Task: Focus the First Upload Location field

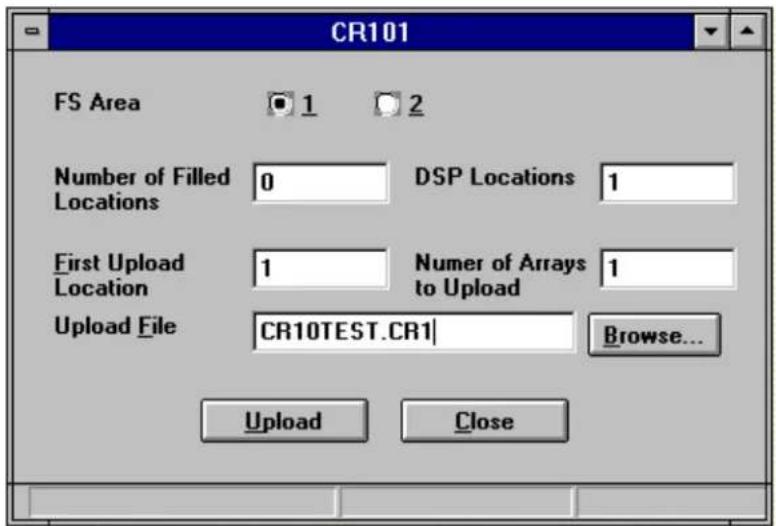Action: coord(320,269)
